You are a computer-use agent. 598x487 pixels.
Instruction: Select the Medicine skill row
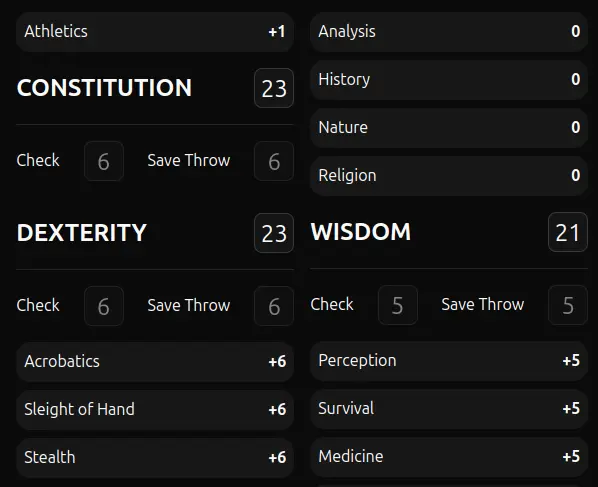[x=449, y=457]
